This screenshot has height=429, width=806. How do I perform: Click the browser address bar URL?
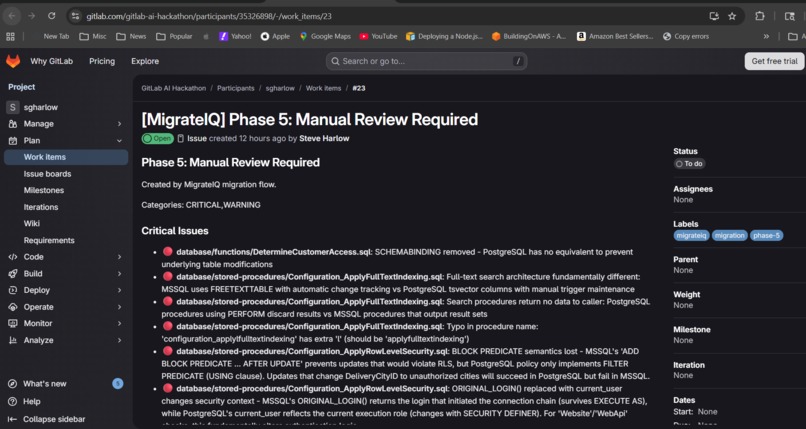pyautogui.click(x=209, y=16)
